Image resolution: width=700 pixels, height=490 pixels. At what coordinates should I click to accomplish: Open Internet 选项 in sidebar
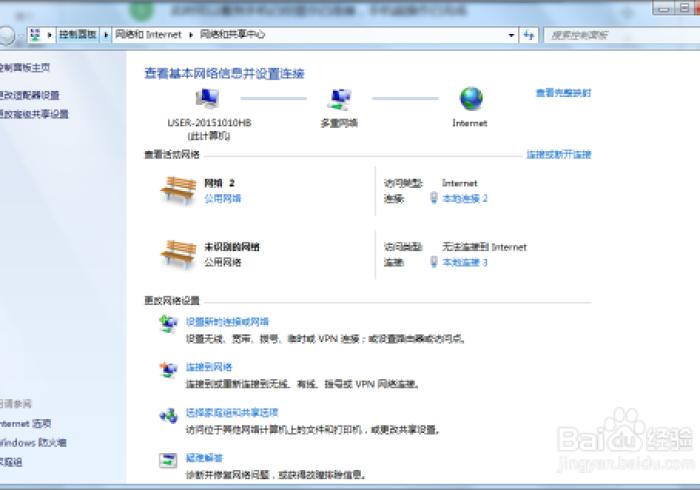pos(25,424)
